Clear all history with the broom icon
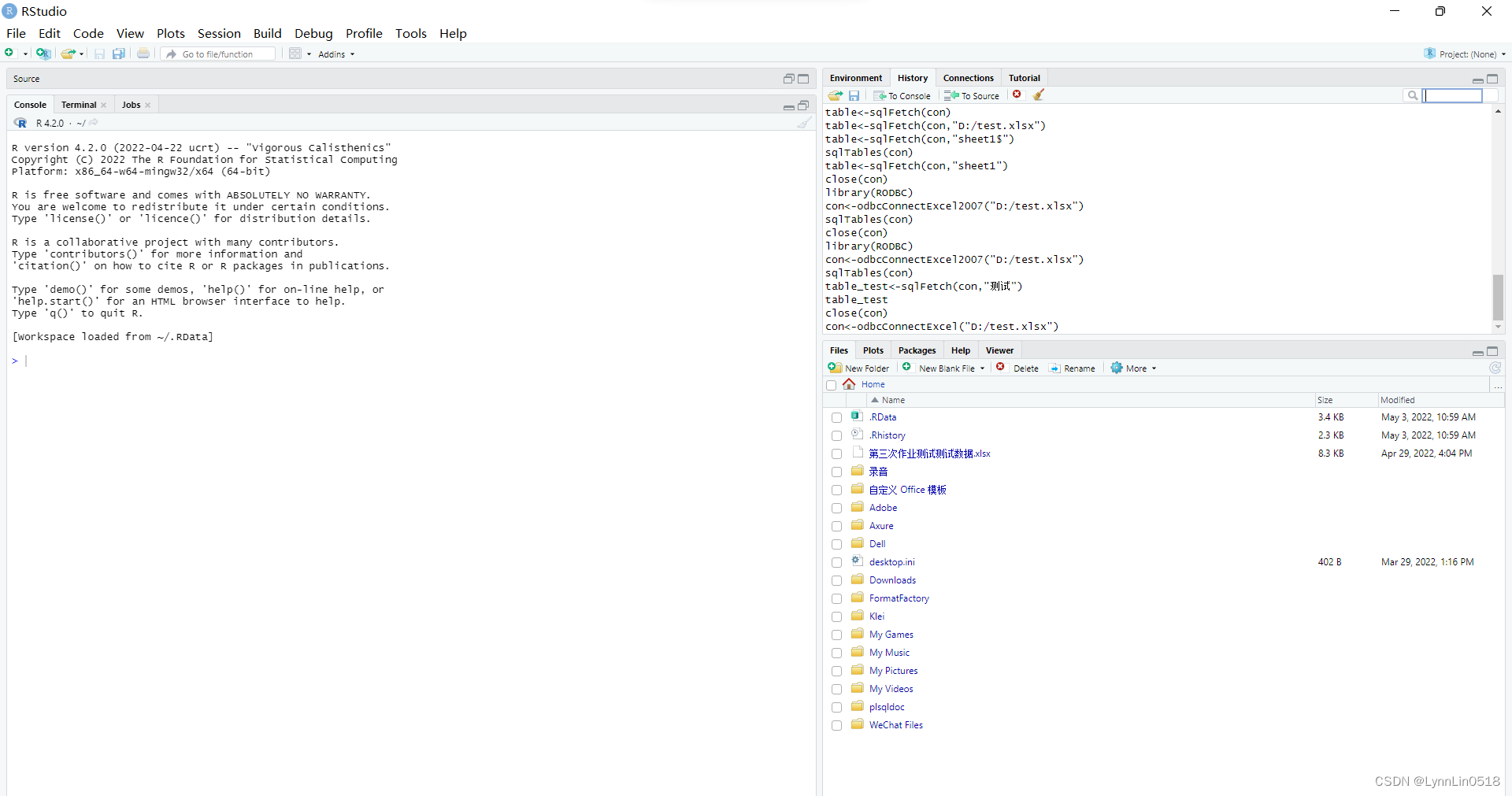 tap(1039, 94)
